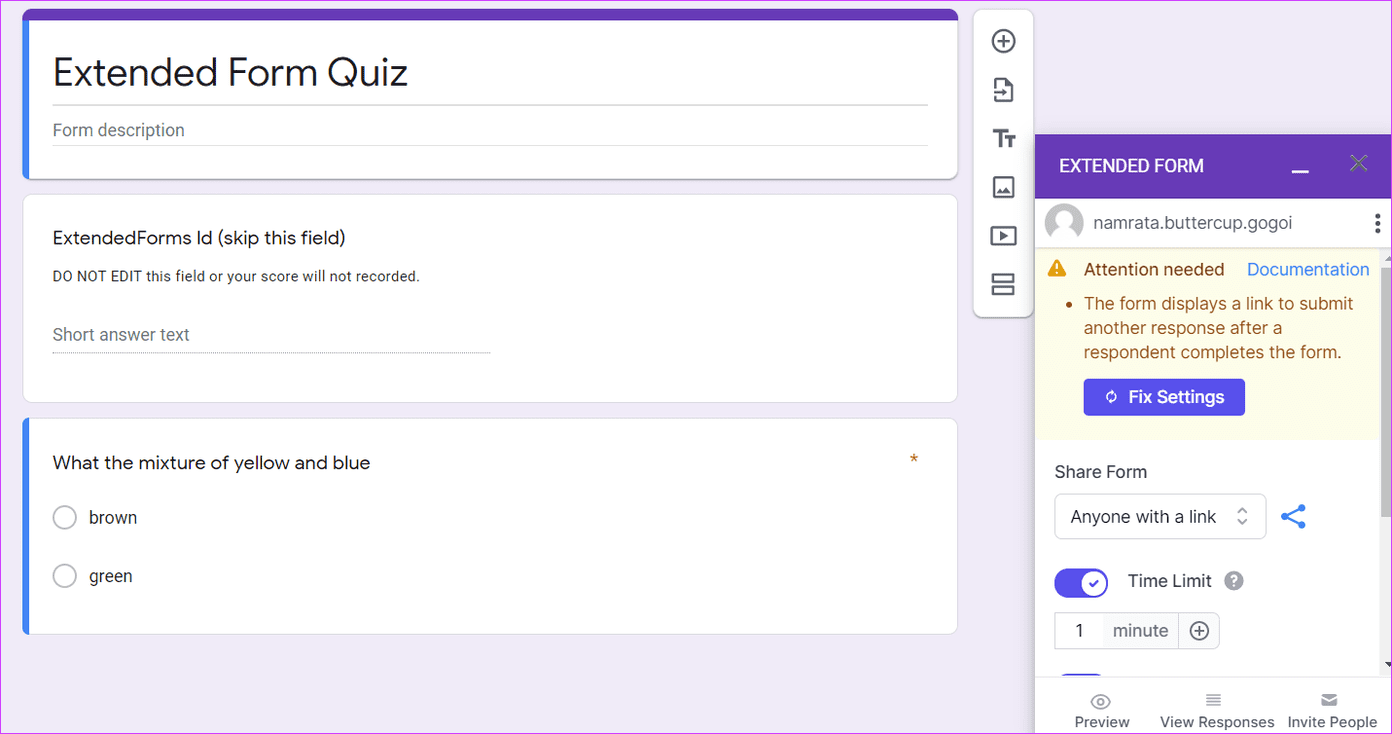Open the Documentation link

[1308, 269]
